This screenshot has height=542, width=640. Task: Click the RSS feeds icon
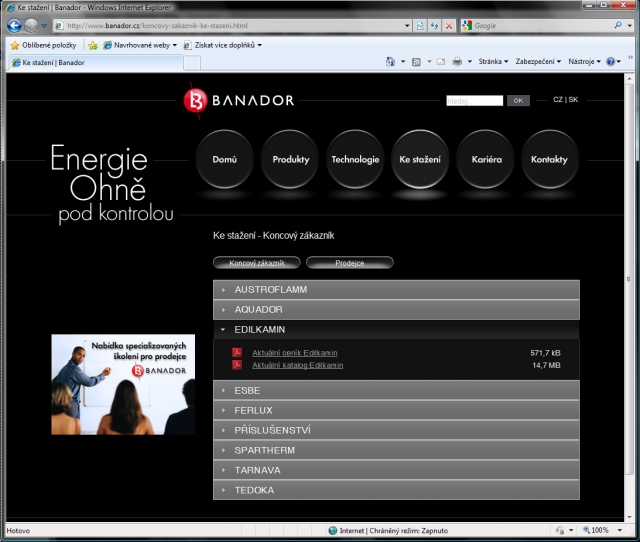point(416,62)
